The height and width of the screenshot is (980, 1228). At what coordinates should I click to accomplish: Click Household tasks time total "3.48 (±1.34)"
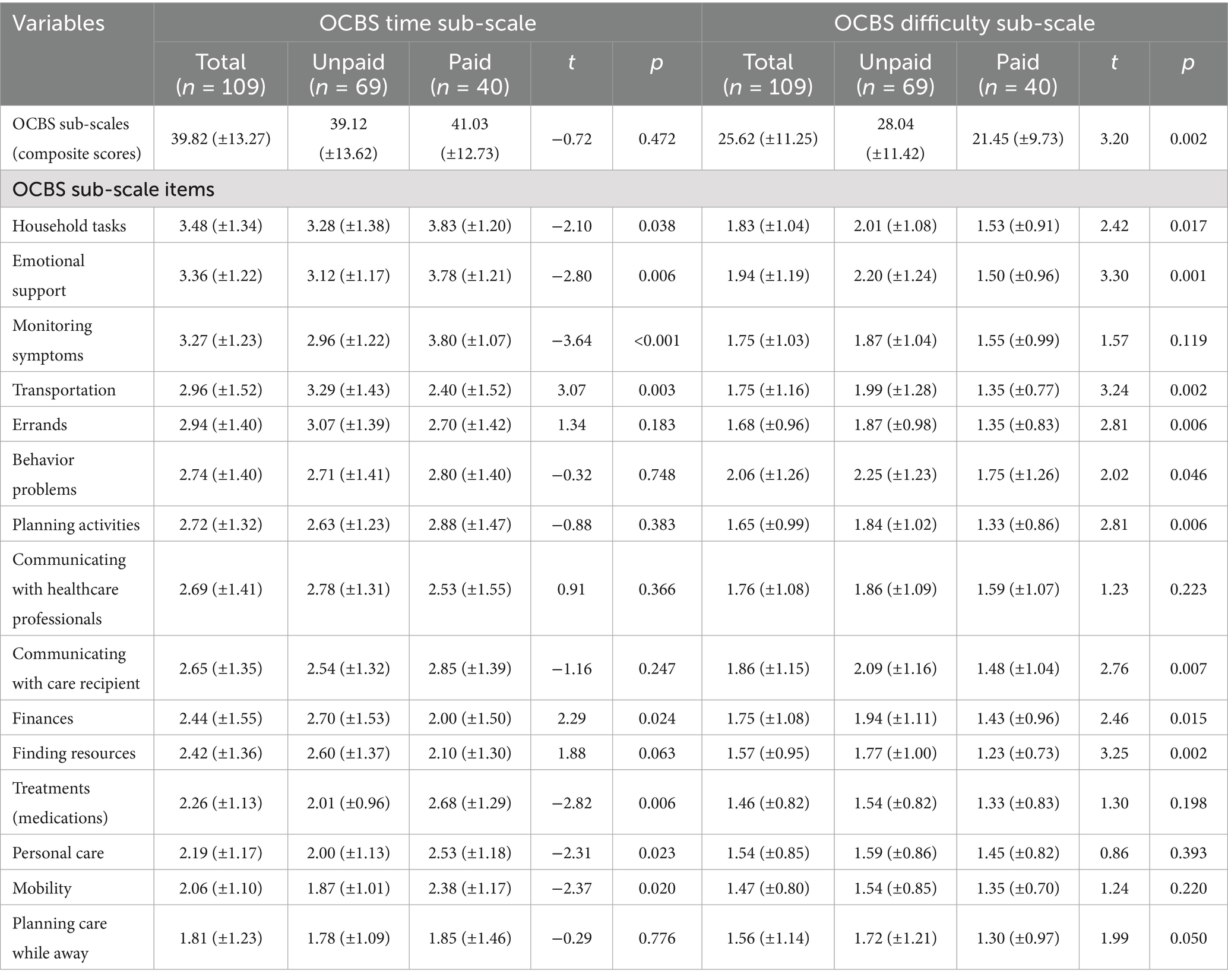[x=221, y=226]
